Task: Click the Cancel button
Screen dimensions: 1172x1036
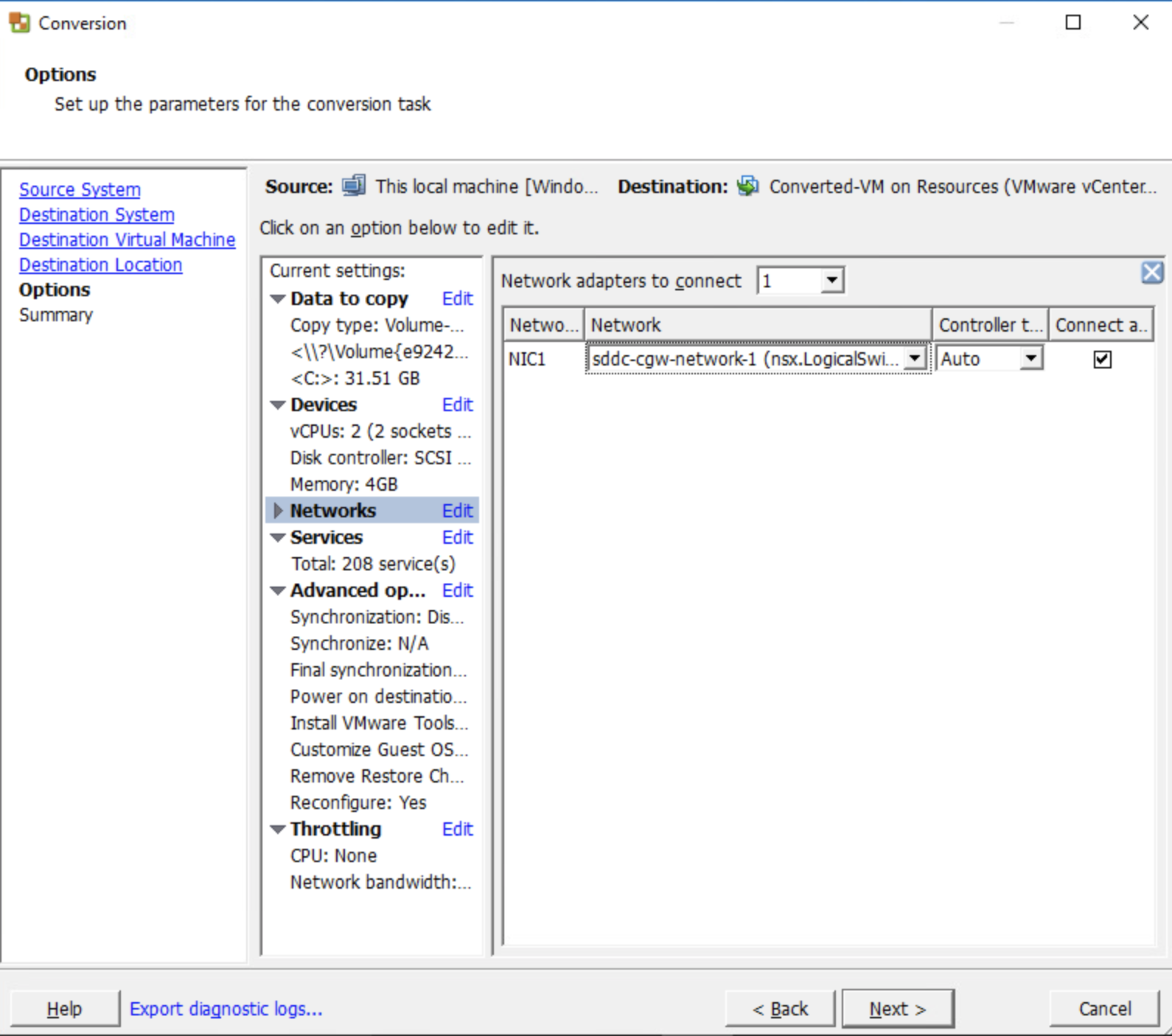Action: pyautogui.click(x=1104, y=1009)
